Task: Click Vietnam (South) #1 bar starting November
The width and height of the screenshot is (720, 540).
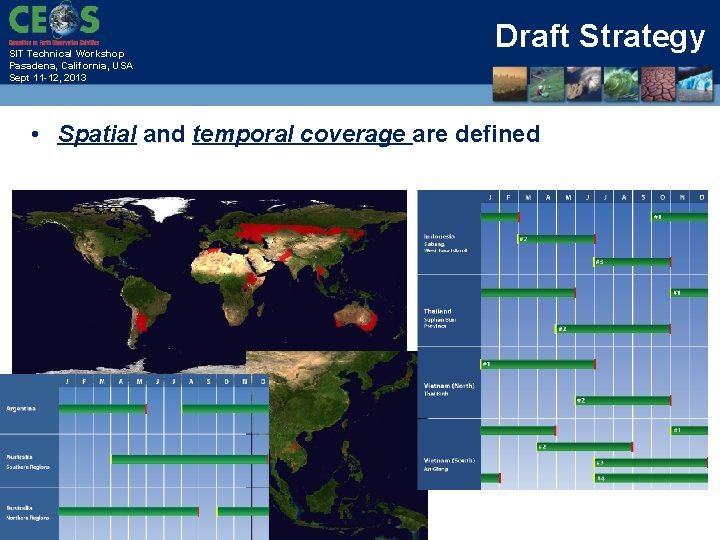Action: click(x=689, y=430)
